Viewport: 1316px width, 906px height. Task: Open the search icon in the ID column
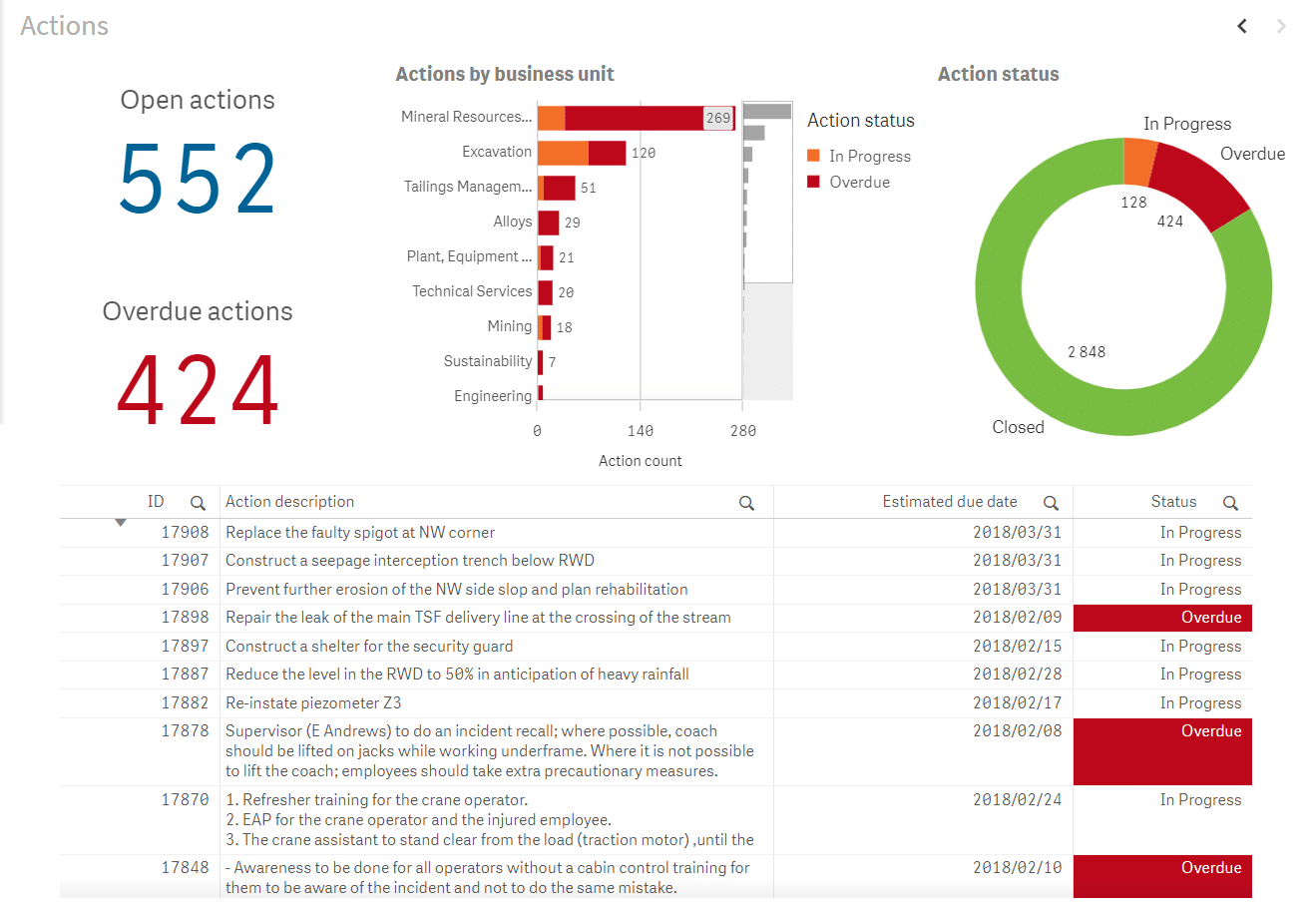point(198,502)
